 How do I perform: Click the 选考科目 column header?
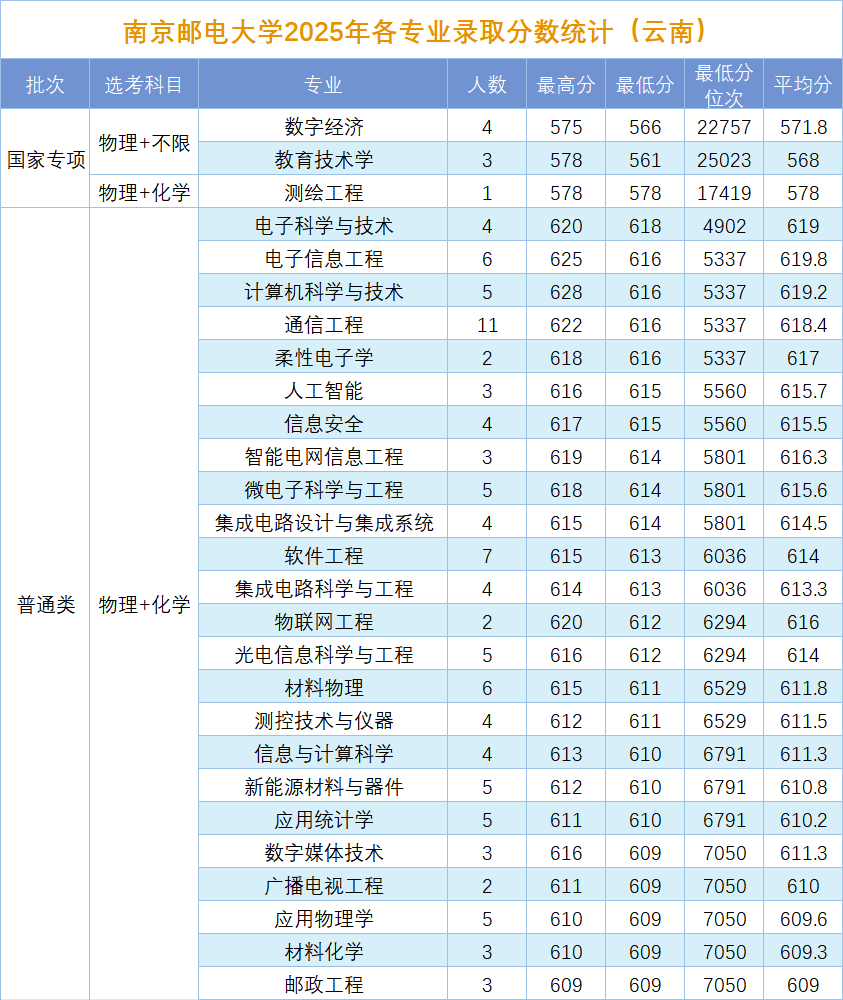144,84
